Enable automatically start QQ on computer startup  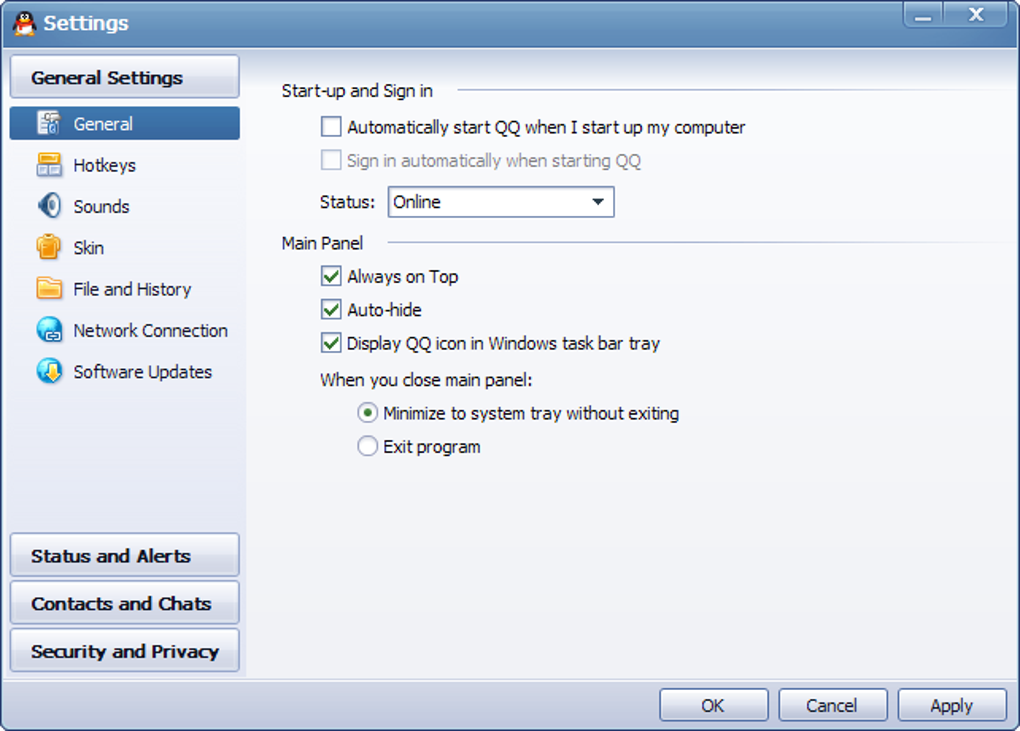331,127
